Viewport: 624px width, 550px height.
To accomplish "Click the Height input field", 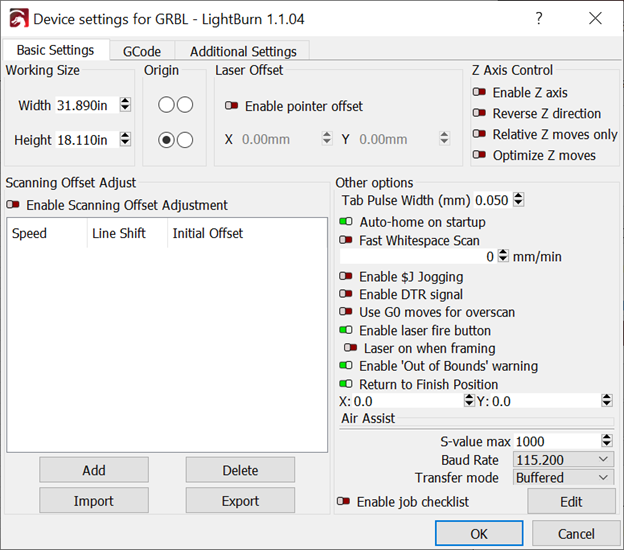I will 87,140.
